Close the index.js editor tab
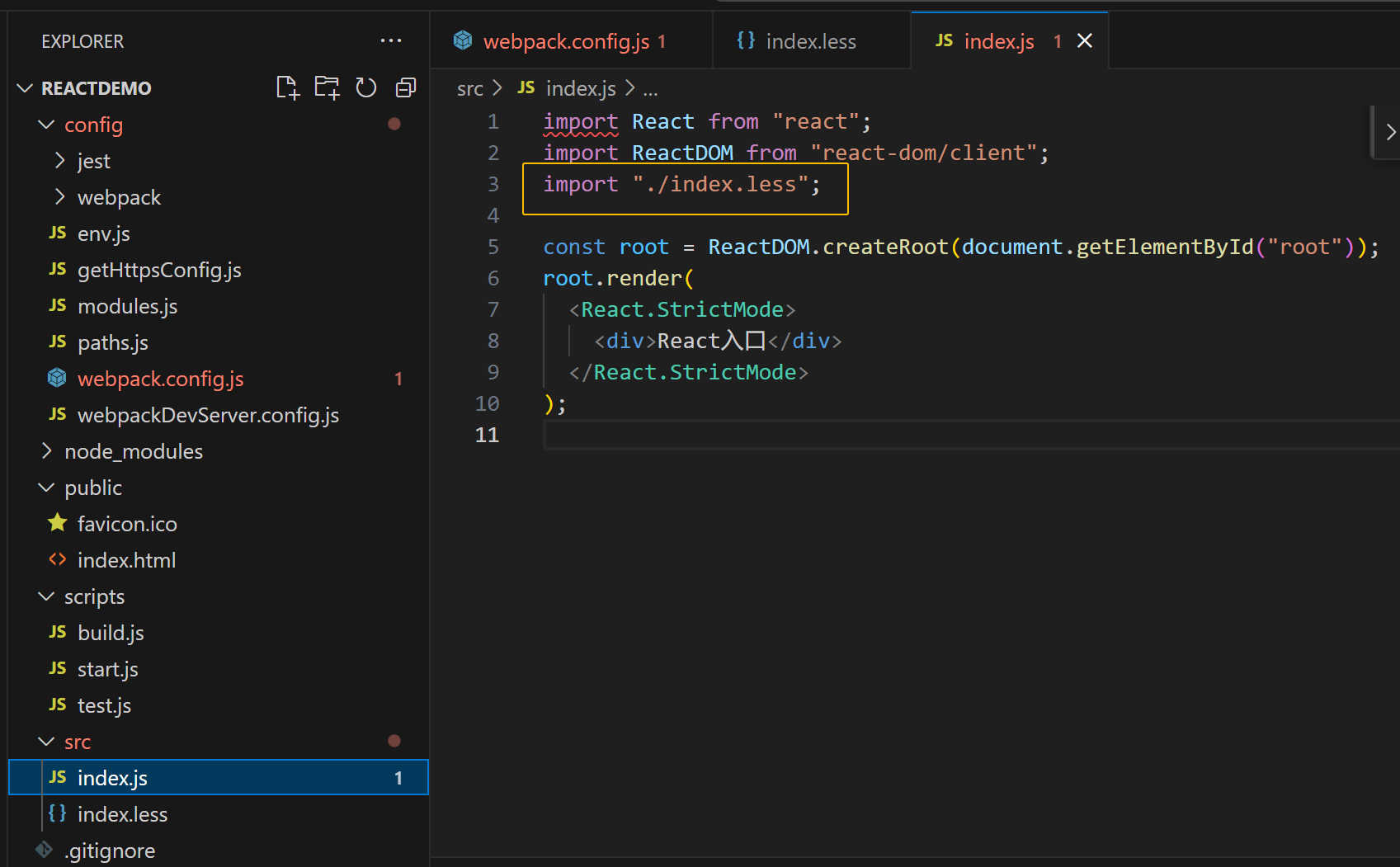 click(1085, 40)
